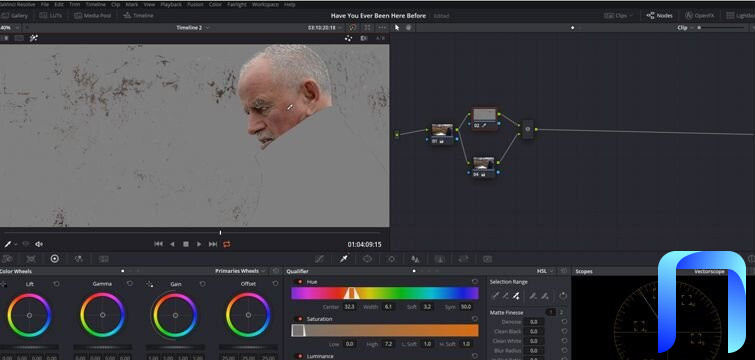Image resolution: width=755 pixels, height=360 pixels.
Task: Select node 04 in the node graph
Action: 483,167
